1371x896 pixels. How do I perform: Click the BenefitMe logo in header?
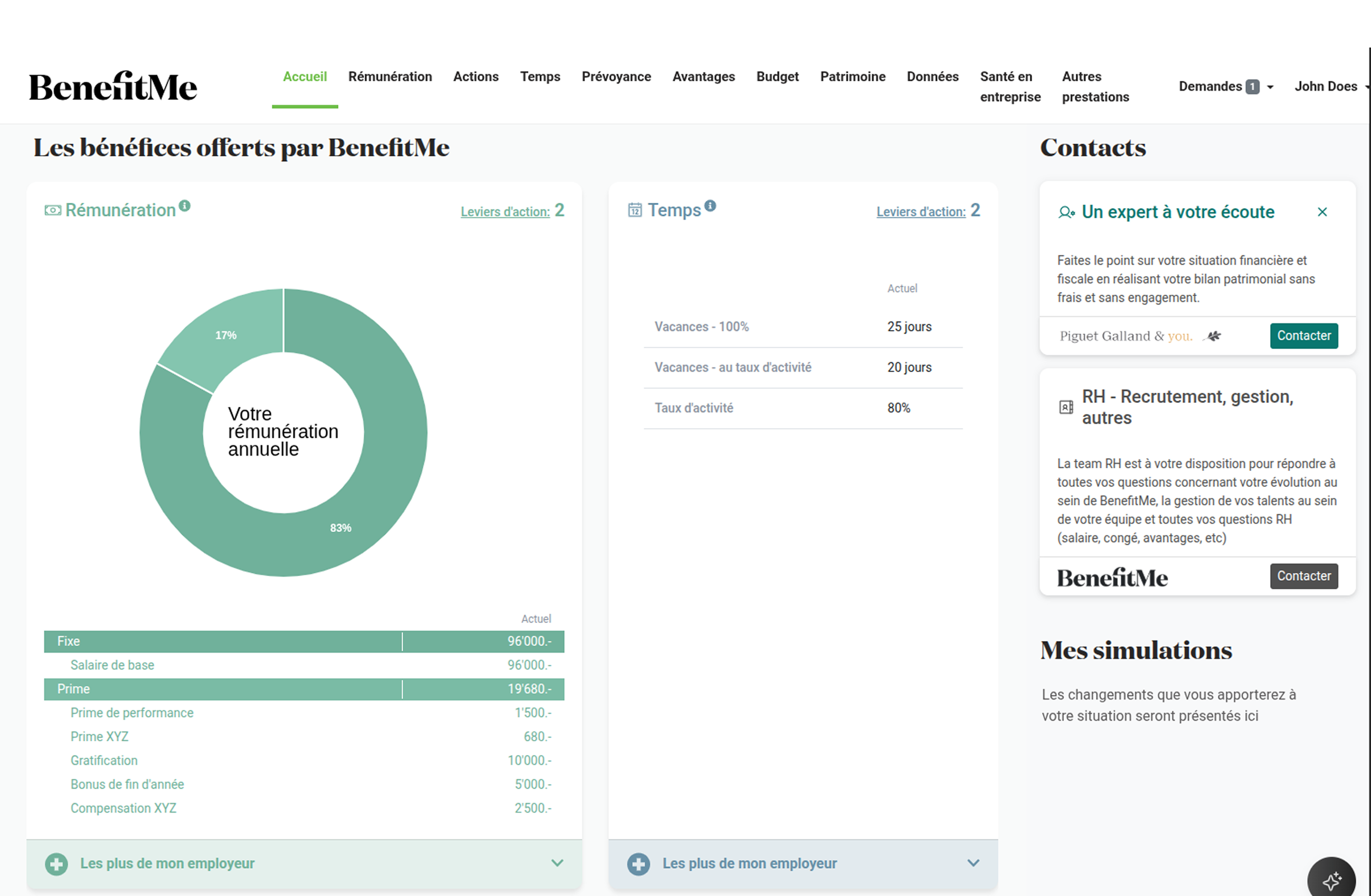[x=113, y=87]
